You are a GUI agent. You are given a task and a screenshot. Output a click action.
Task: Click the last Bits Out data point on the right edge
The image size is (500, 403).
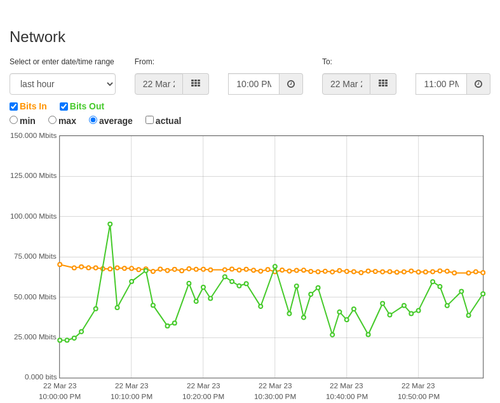coord(483,294)
